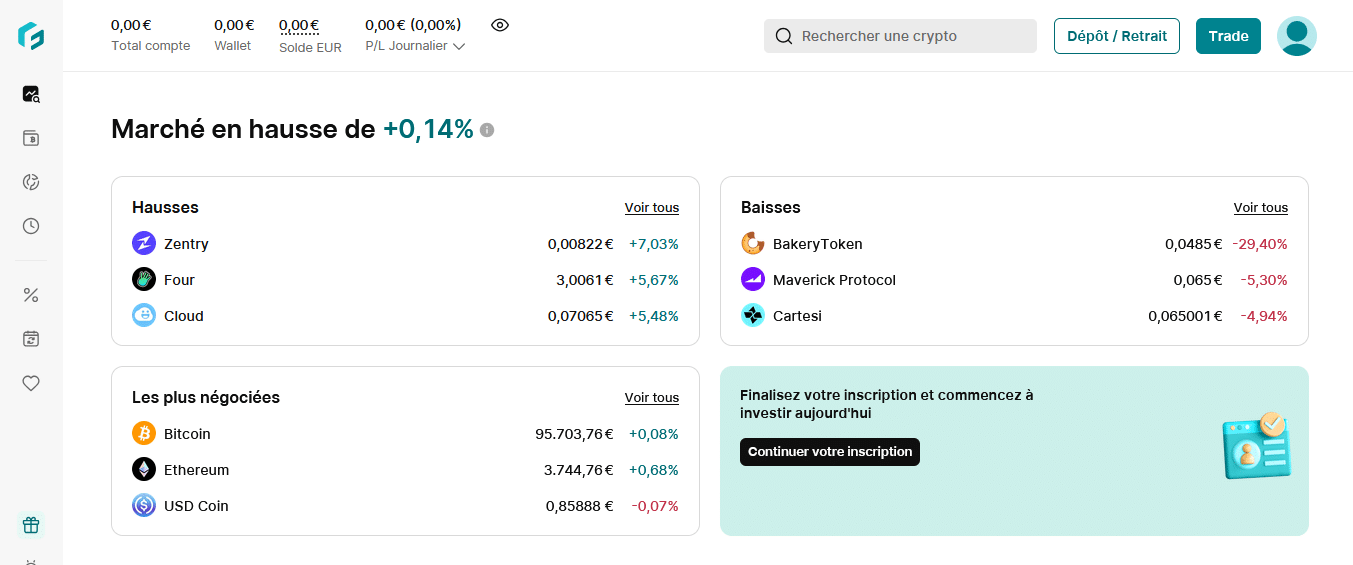1353x565 pixels.
Task: Click the 0,065001 € Cartesi price
Action: 1185,316
